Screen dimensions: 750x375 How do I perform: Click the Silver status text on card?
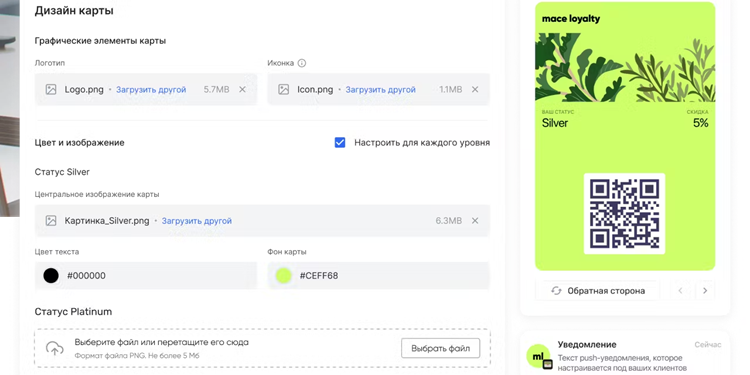tap(555, 123)
